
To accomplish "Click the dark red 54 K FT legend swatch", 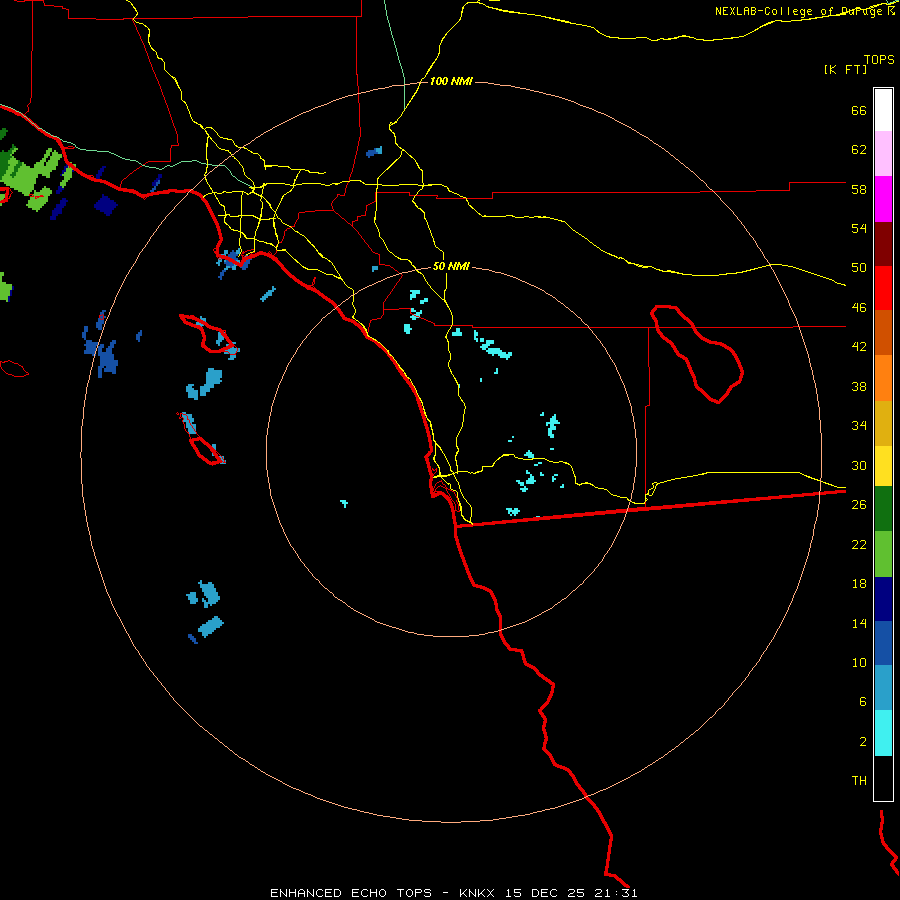I will pos(883,244).
